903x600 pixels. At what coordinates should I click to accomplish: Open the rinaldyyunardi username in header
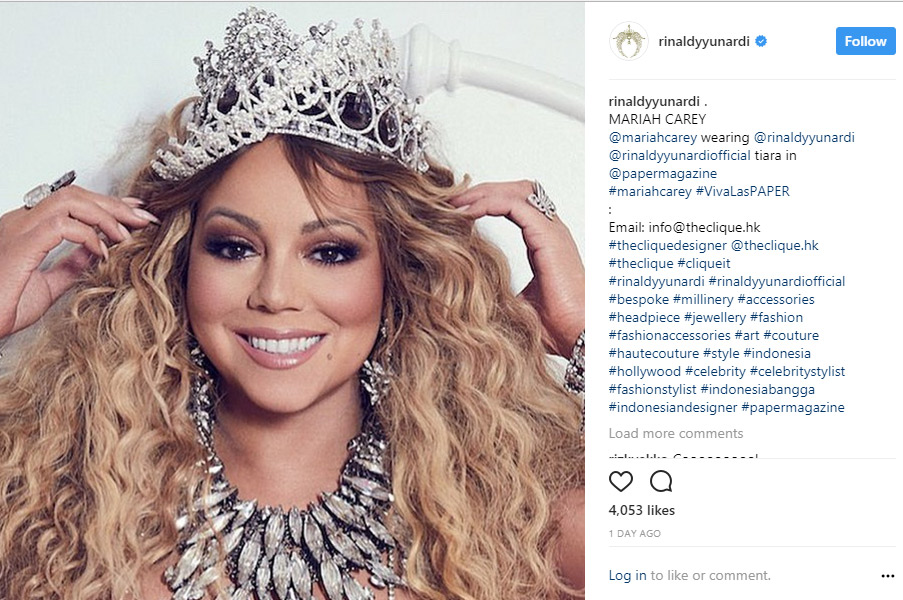tap(704, 41)
